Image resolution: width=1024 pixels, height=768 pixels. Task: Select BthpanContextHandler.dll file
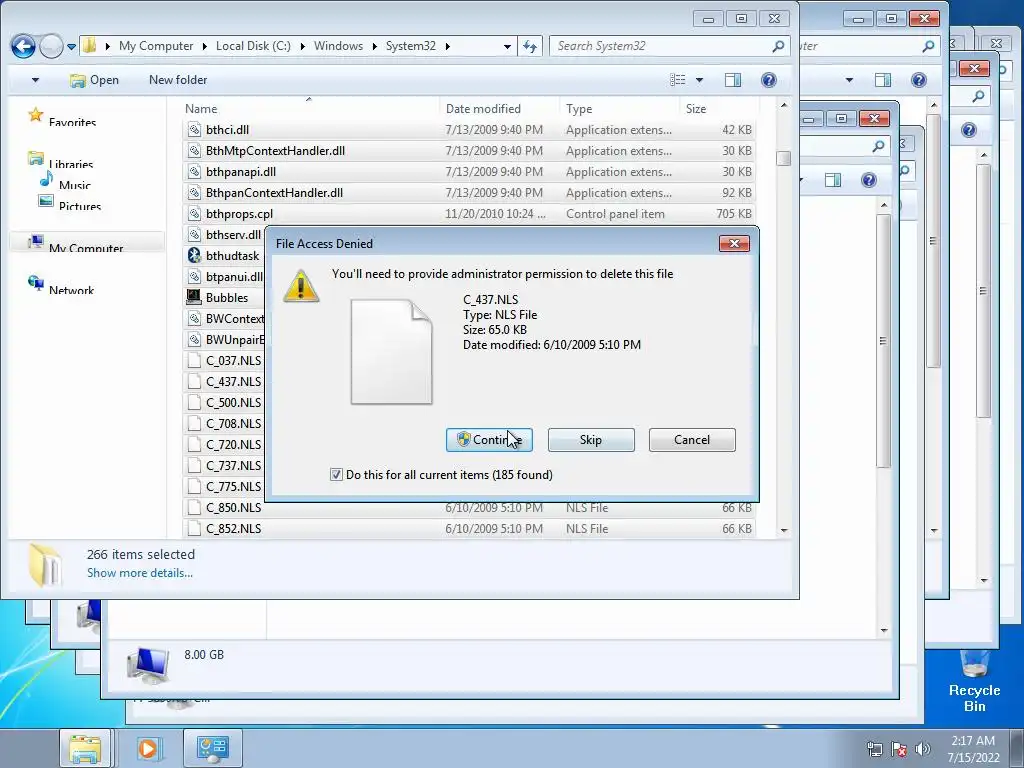(x=468, y=193)
